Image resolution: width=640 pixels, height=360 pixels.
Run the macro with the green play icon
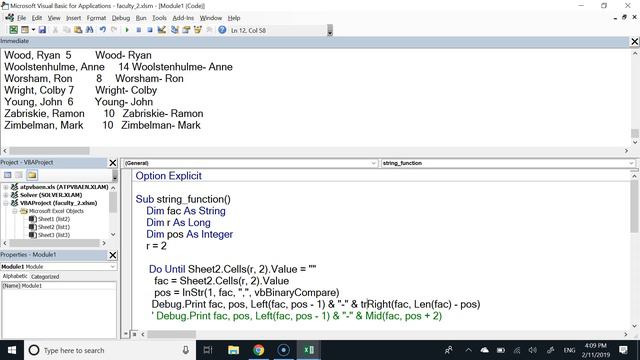point(127,30)
